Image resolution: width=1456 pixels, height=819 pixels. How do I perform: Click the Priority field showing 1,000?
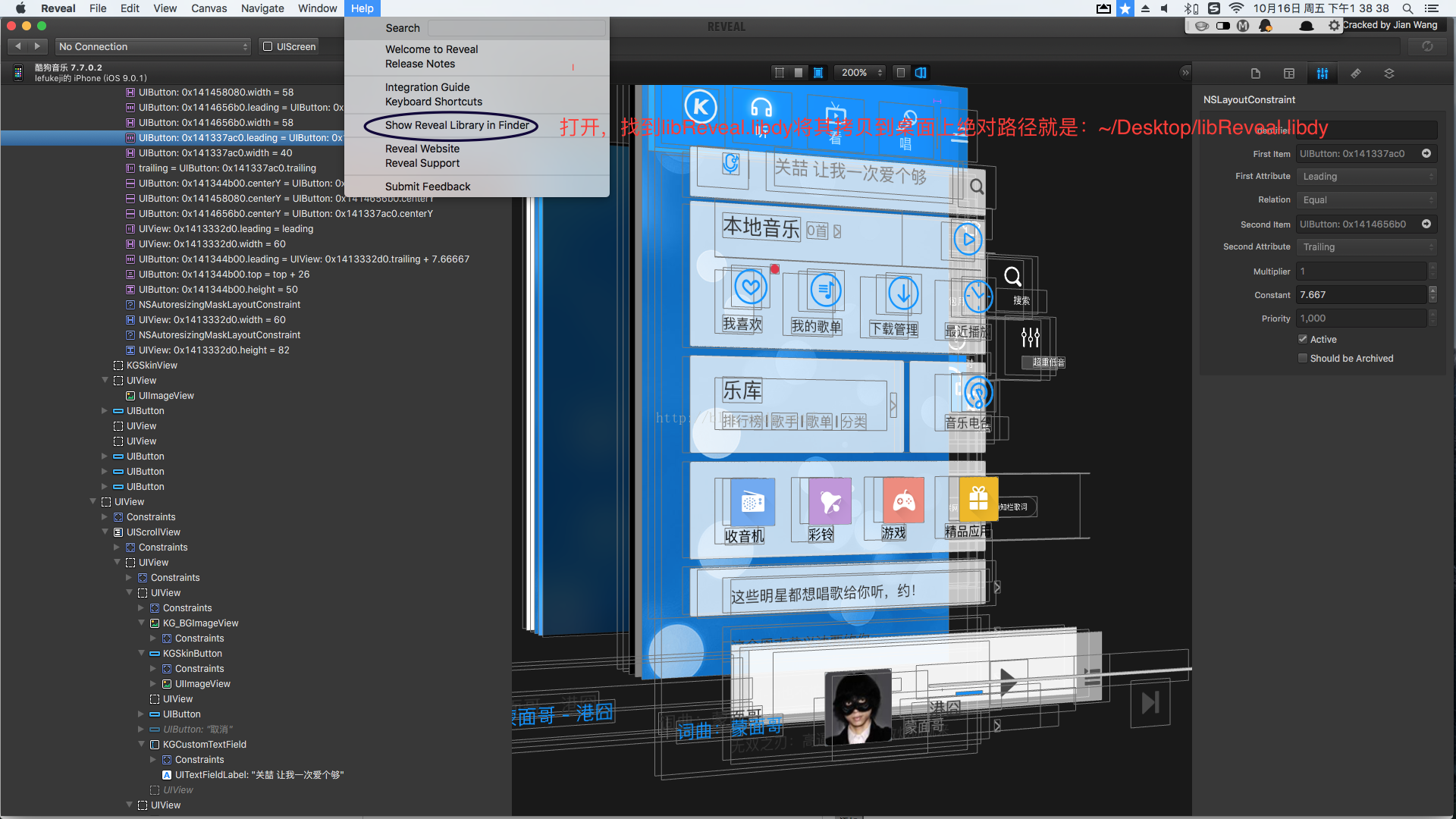[x=1361, y=318]
